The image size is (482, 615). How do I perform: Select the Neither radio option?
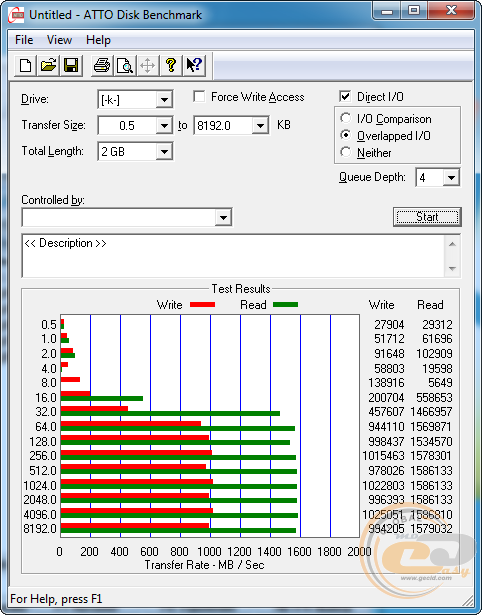point(346,152)
